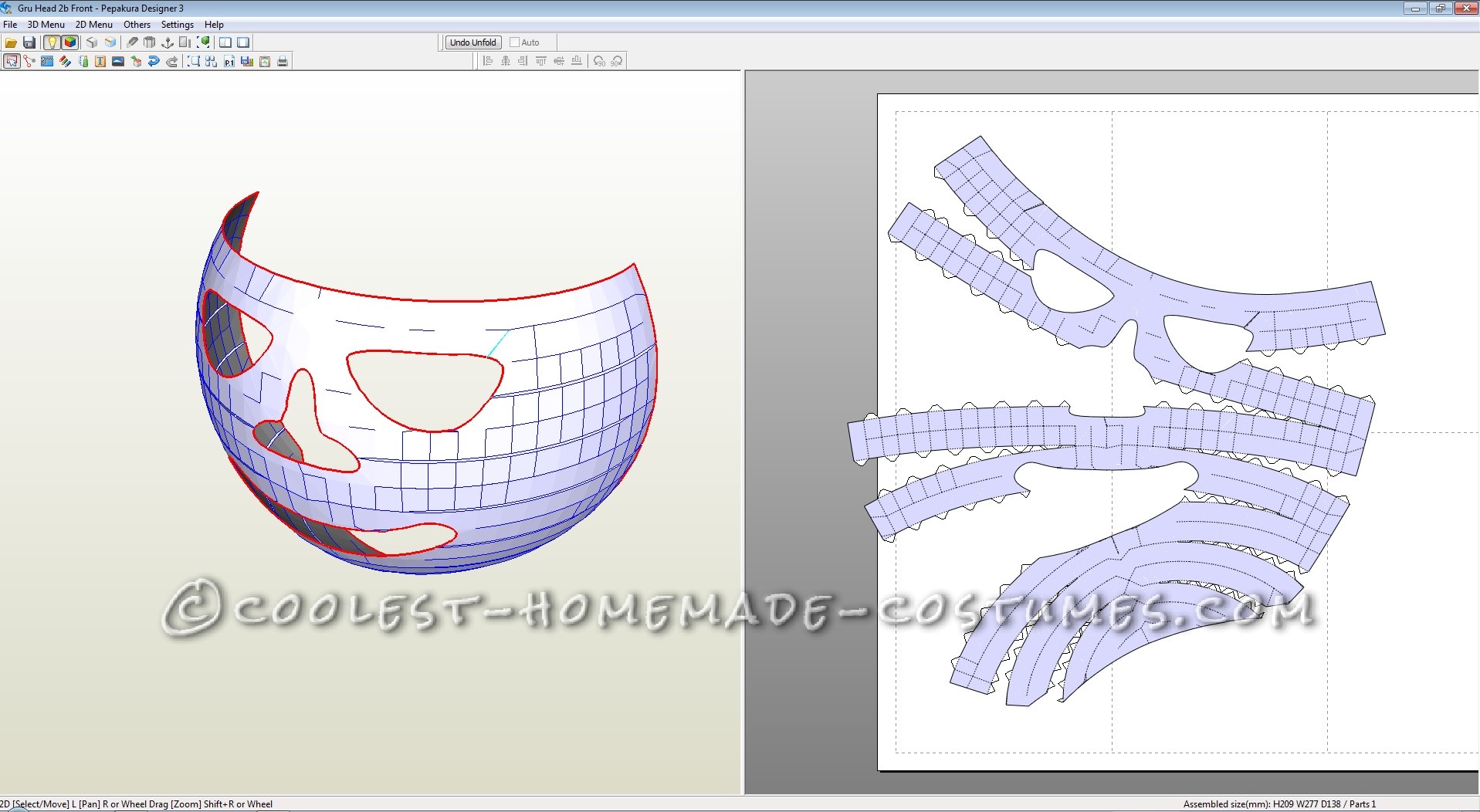Click the small cube with arrow icon
The image size is (1480, 812).
pyautogui.click(x=136, y=61)
